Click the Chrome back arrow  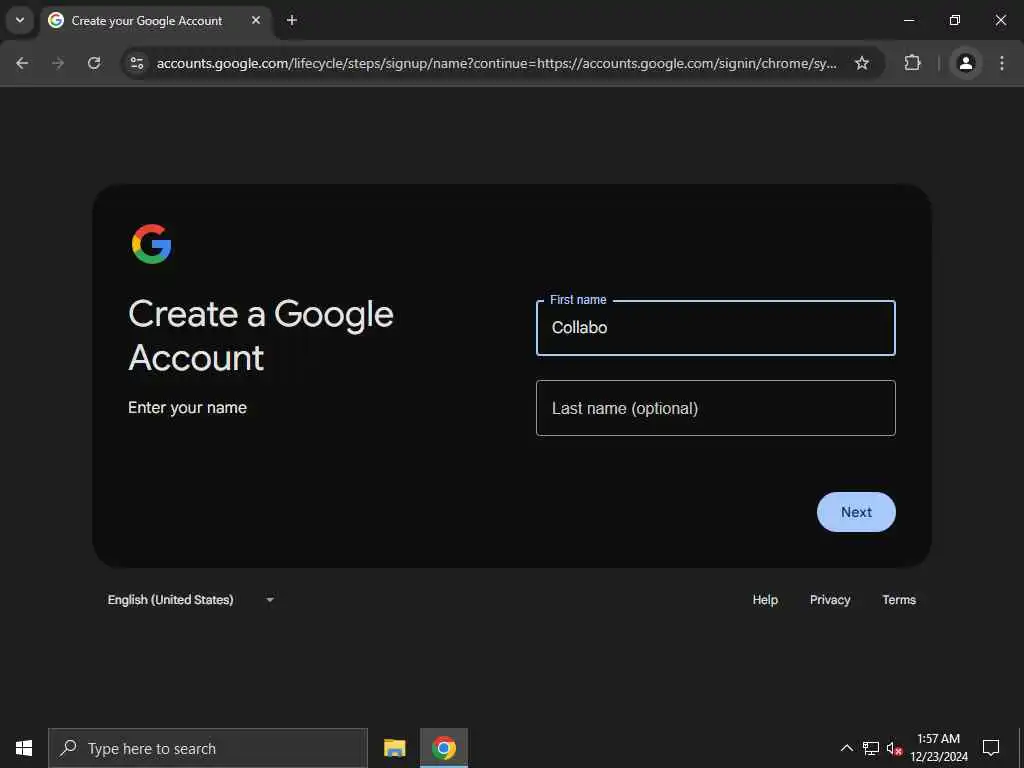[x=22, y=63]
